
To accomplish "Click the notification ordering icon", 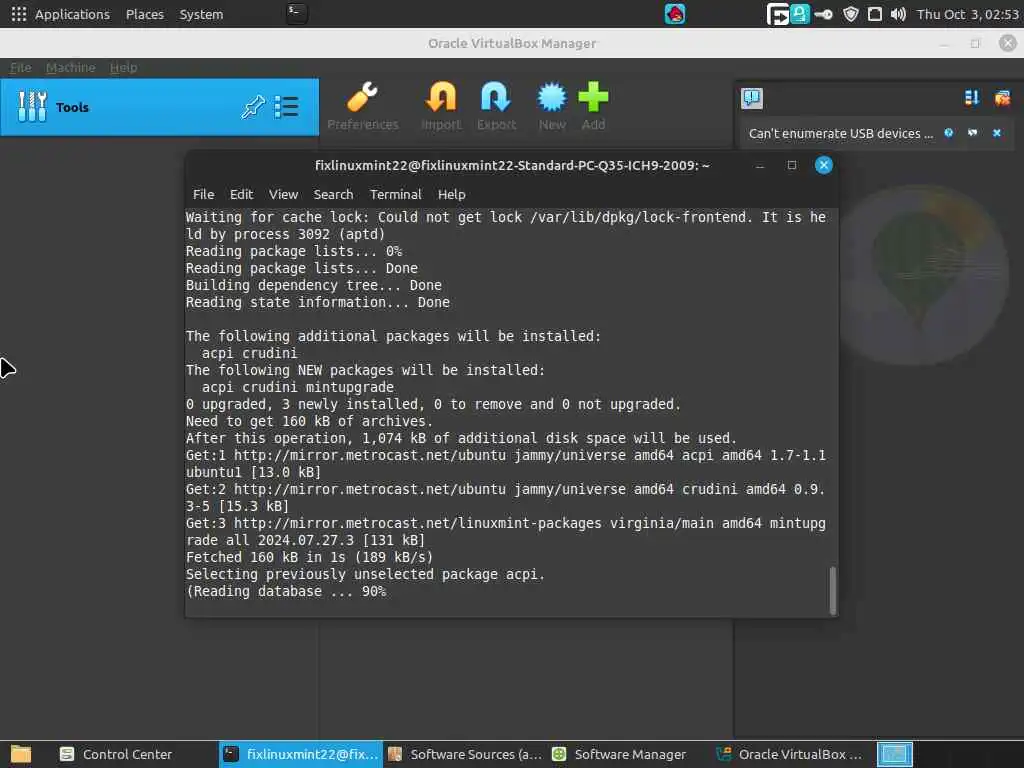I will 971,98.
